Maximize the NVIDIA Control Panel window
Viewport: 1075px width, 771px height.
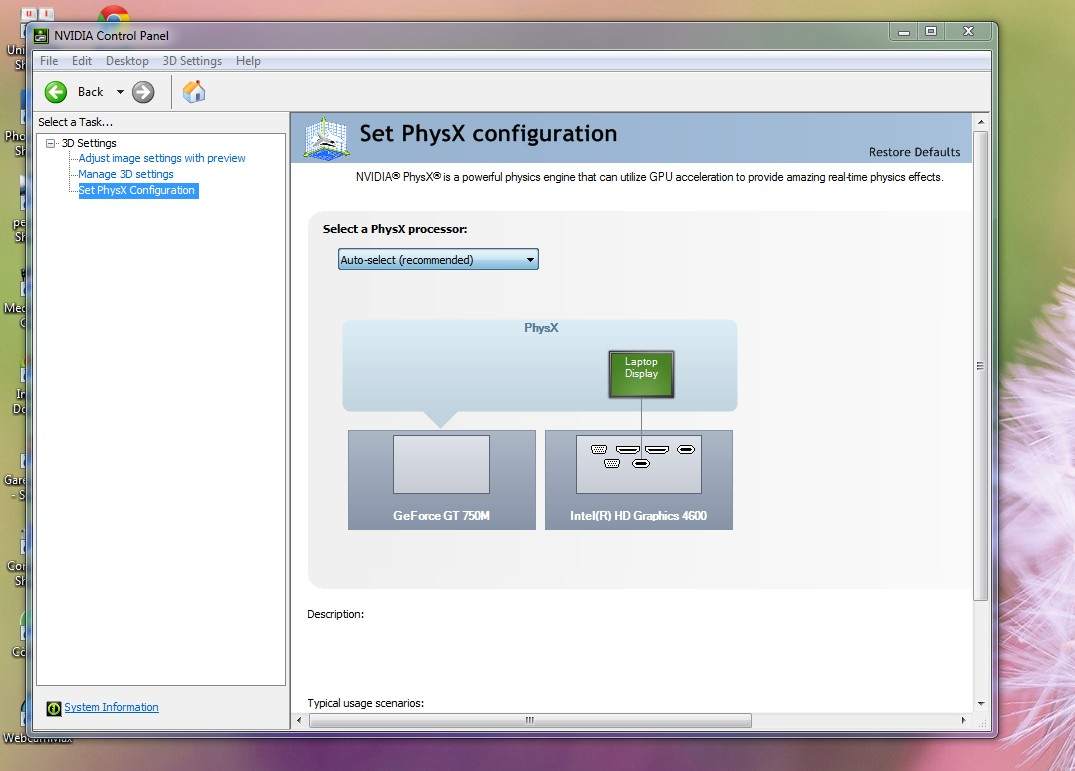tap(930, 32)
